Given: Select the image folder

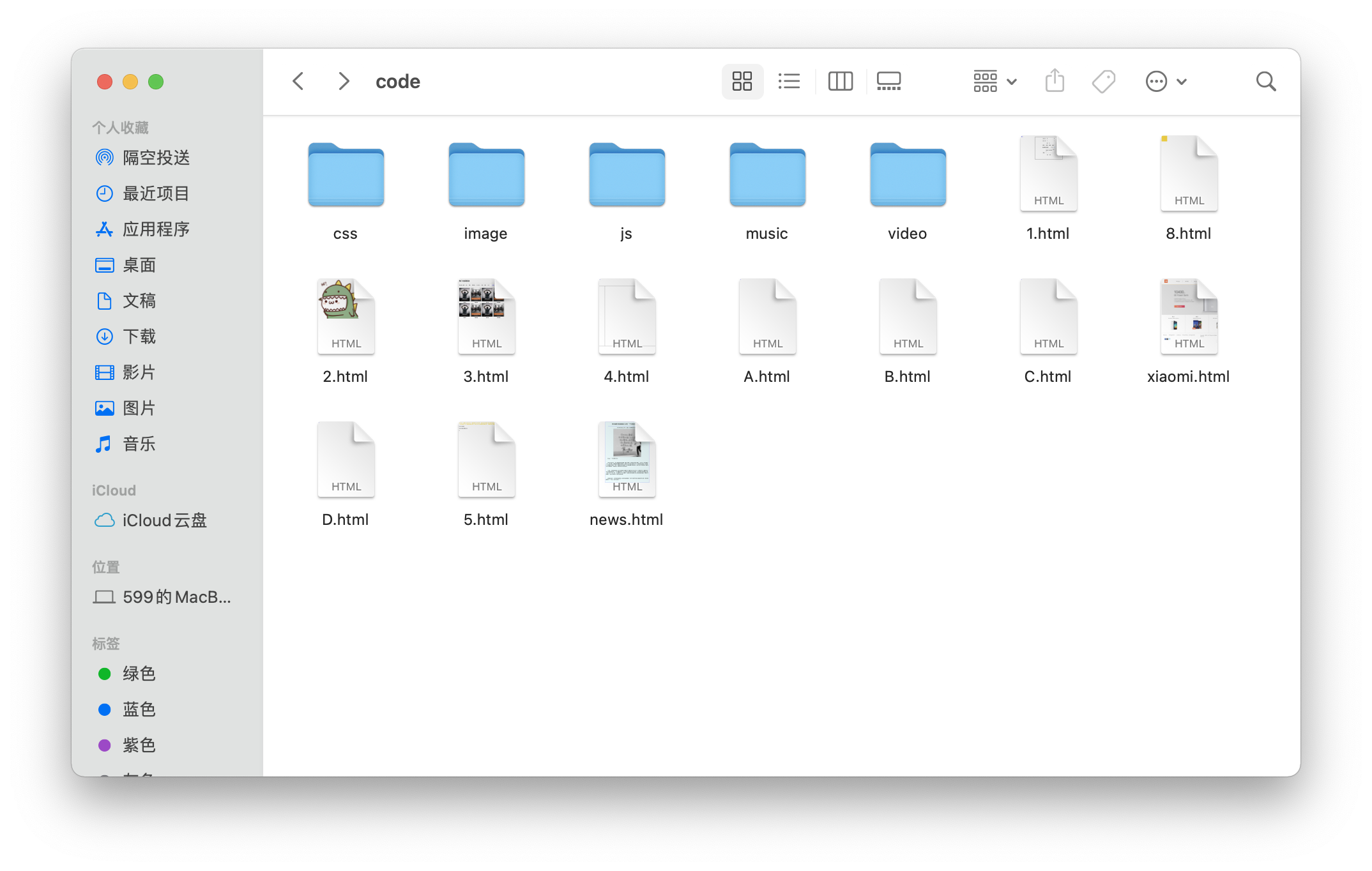Looking at the screenshot, I should pos(486,174).
